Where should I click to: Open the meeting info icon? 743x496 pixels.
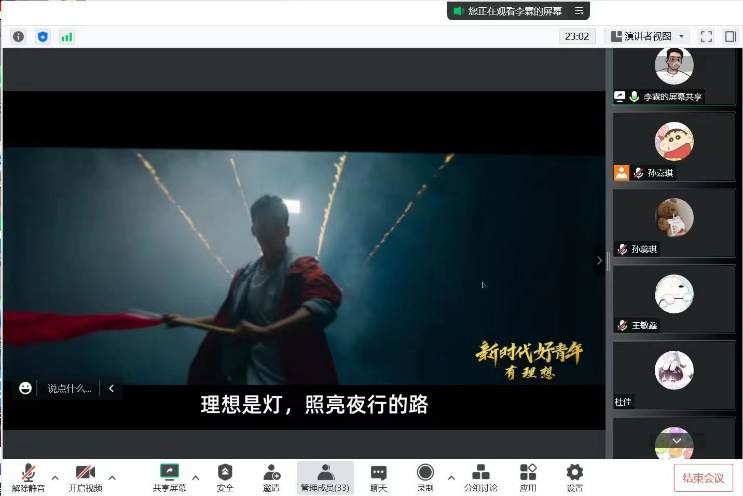(18, 36)
